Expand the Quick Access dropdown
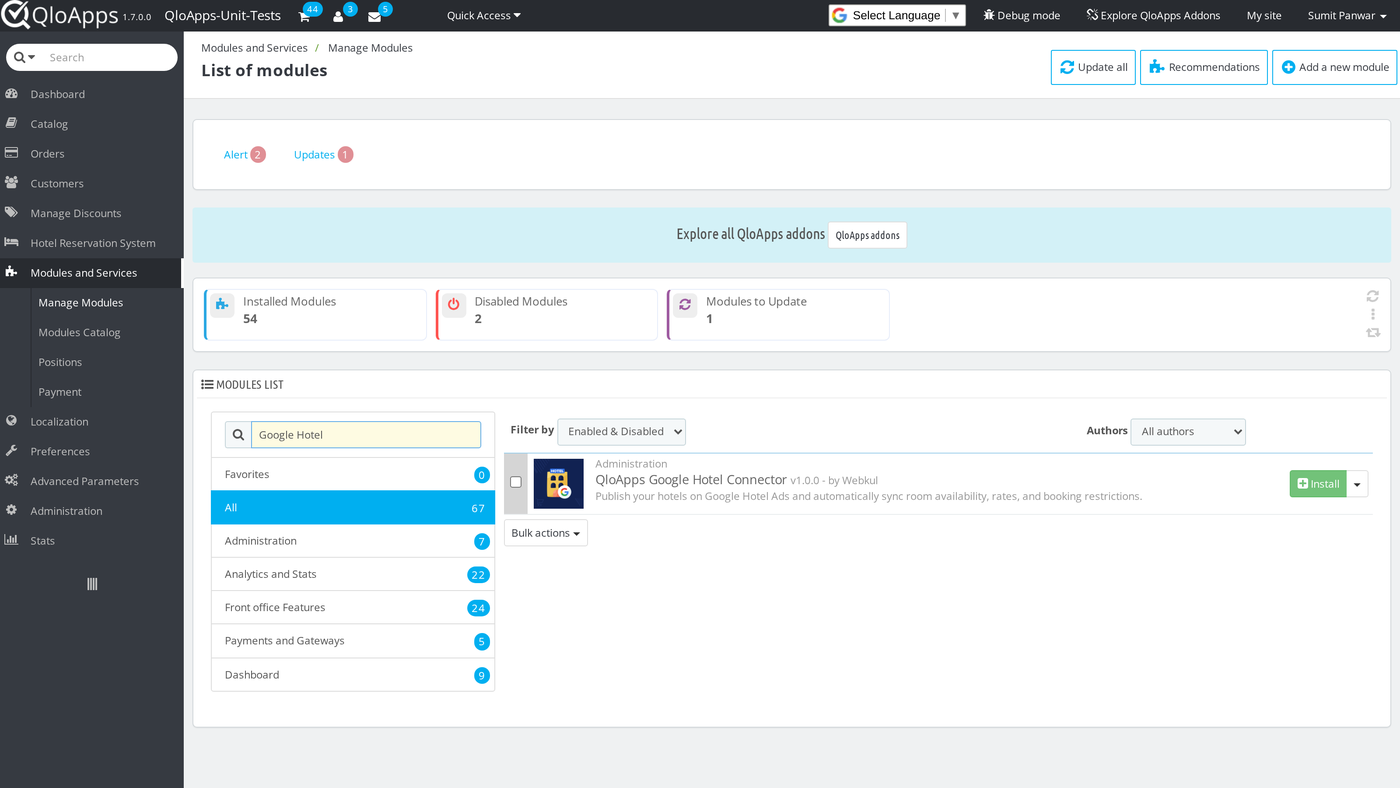This screenshot has width=1400, height=788. pyautogui.click(x=484, y=16)
